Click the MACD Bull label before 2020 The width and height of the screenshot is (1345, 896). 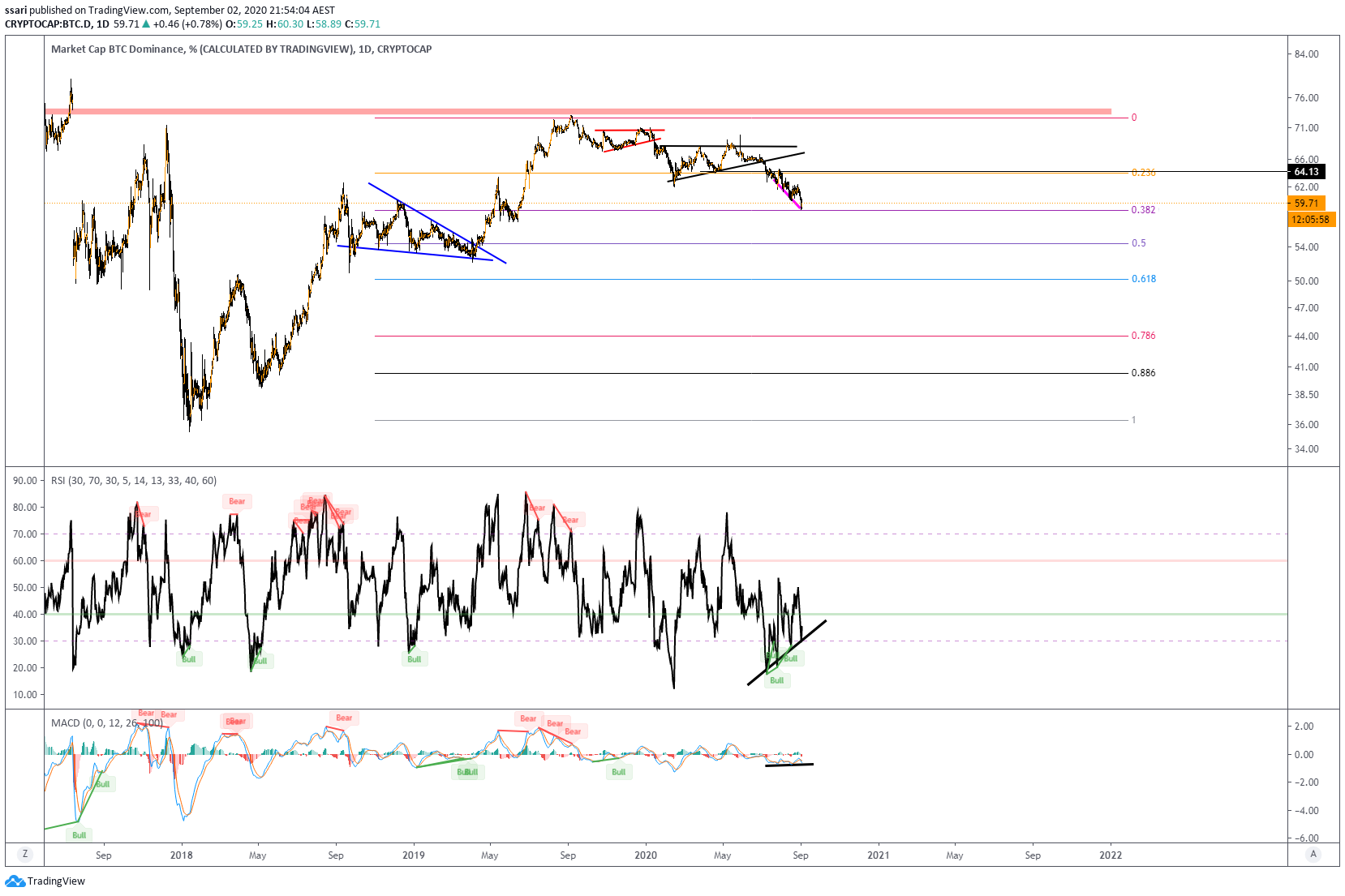pyautogui.click(x=619, y=772)
